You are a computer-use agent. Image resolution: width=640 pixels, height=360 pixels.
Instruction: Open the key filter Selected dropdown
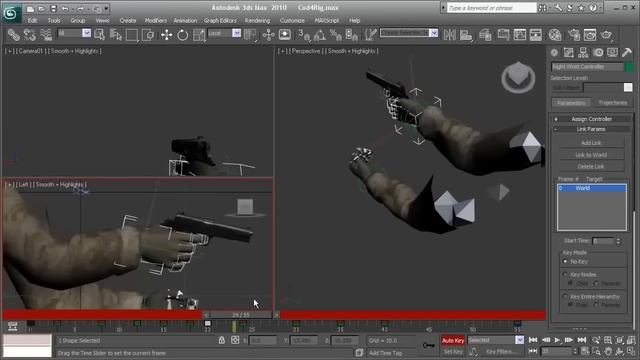pos(520,340)
